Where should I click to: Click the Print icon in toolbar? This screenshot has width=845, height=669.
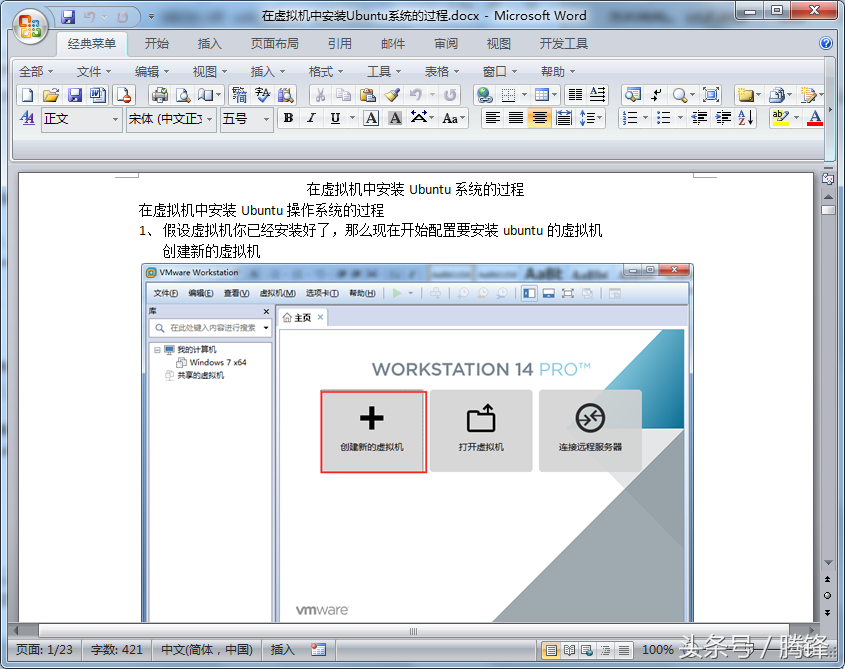click(160, 95)
